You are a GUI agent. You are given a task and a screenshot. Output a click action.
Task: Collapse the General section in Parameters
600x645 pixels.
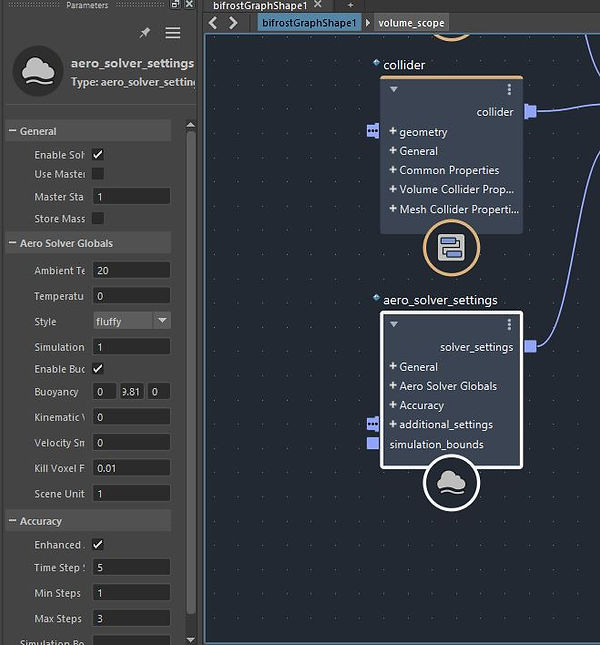click(x=12, y=131)
